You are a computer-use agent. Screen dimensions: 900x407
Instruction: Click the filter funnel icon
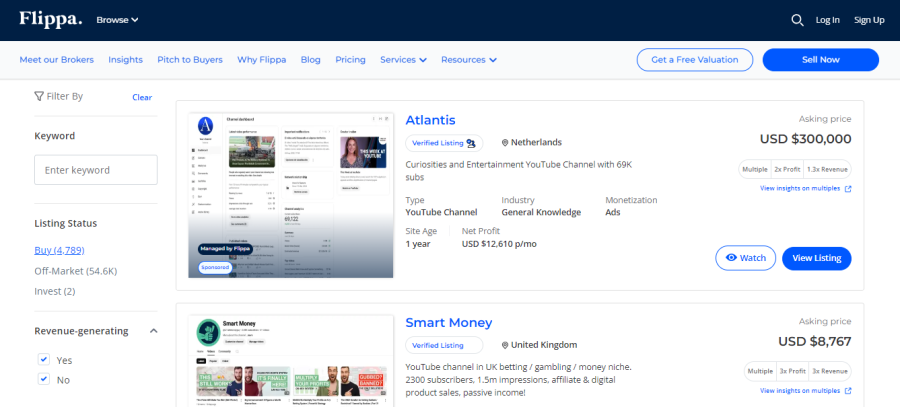pos(39,96)
